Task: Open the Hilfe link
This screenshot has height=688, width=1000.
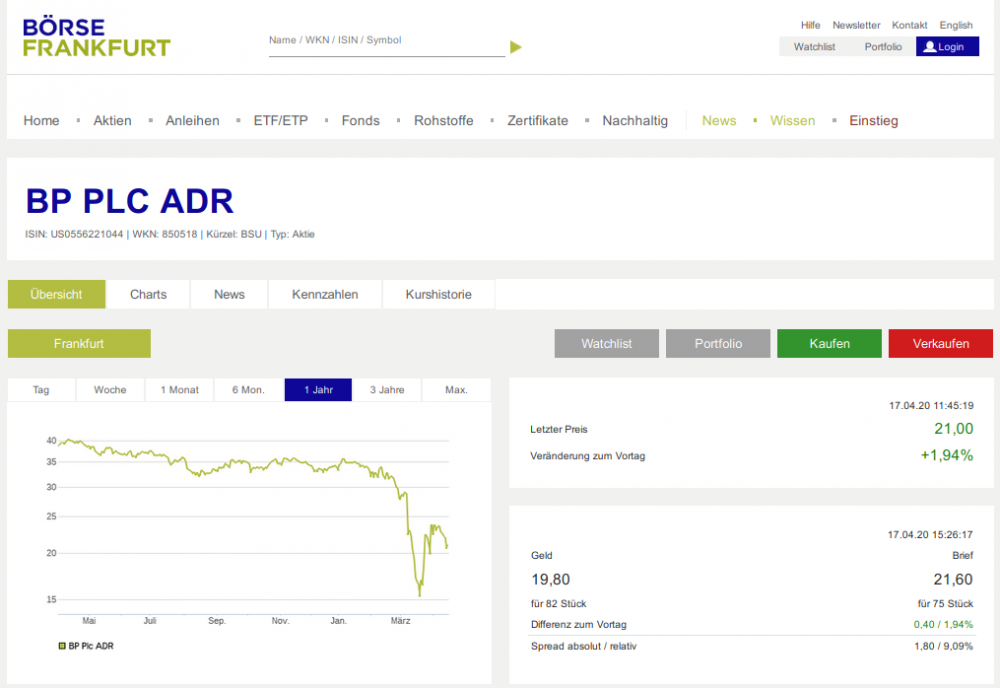Action: pos(811,25)
